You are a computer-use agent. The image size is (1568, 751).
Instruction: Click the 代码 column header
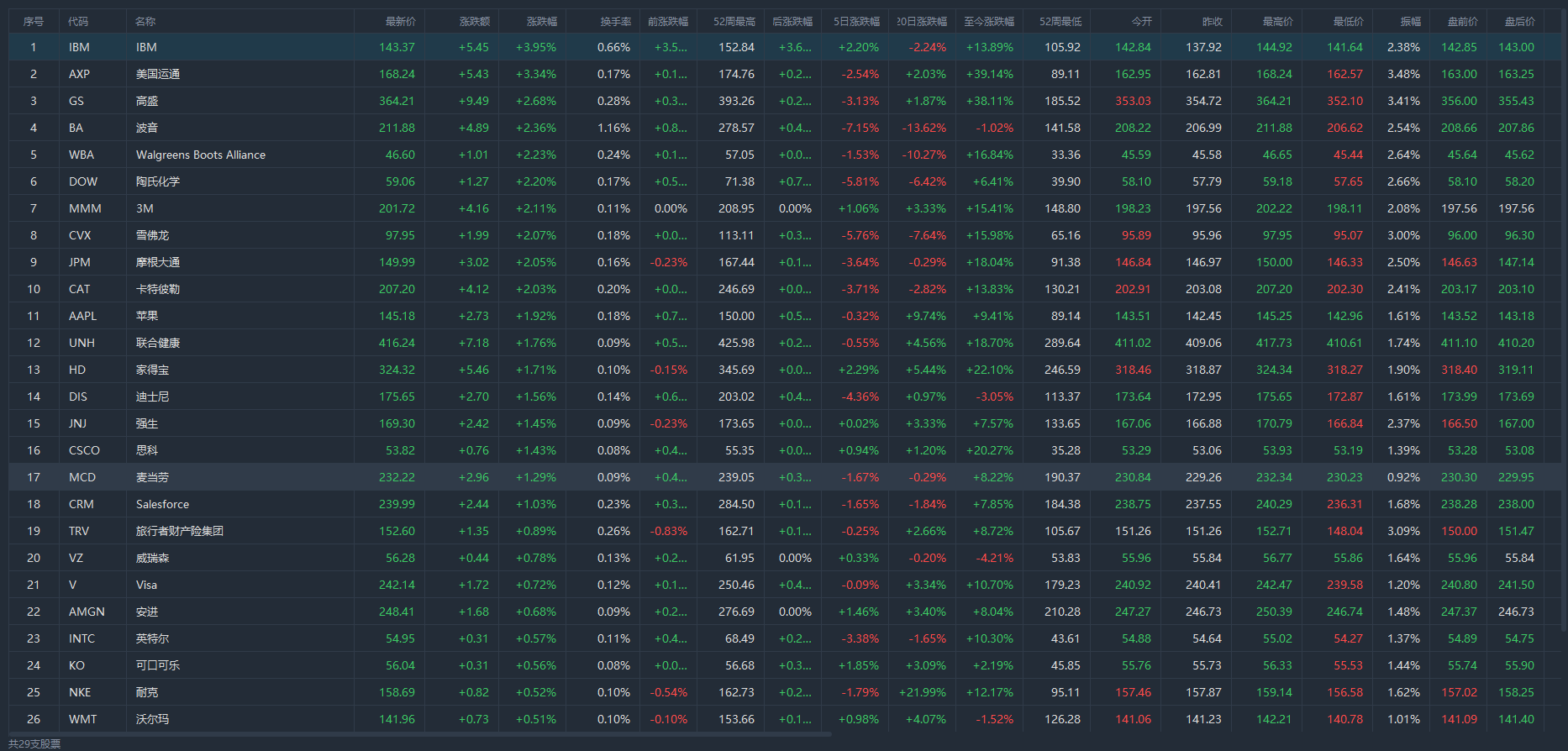(78, 21)
